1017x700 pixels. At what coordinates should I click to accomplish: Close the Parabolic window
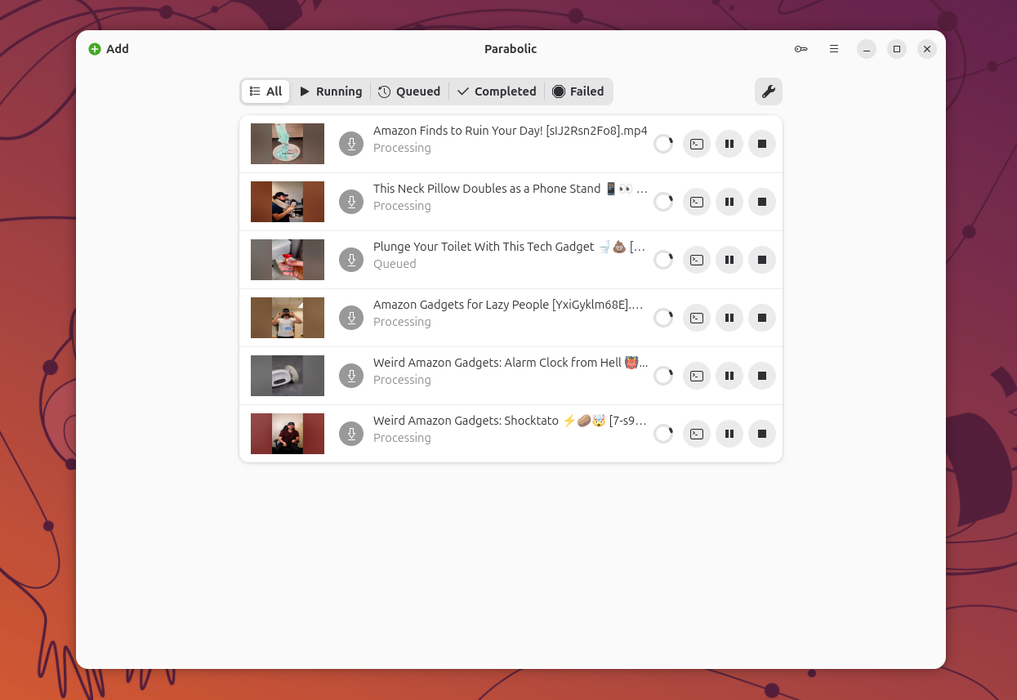point(927,49)
